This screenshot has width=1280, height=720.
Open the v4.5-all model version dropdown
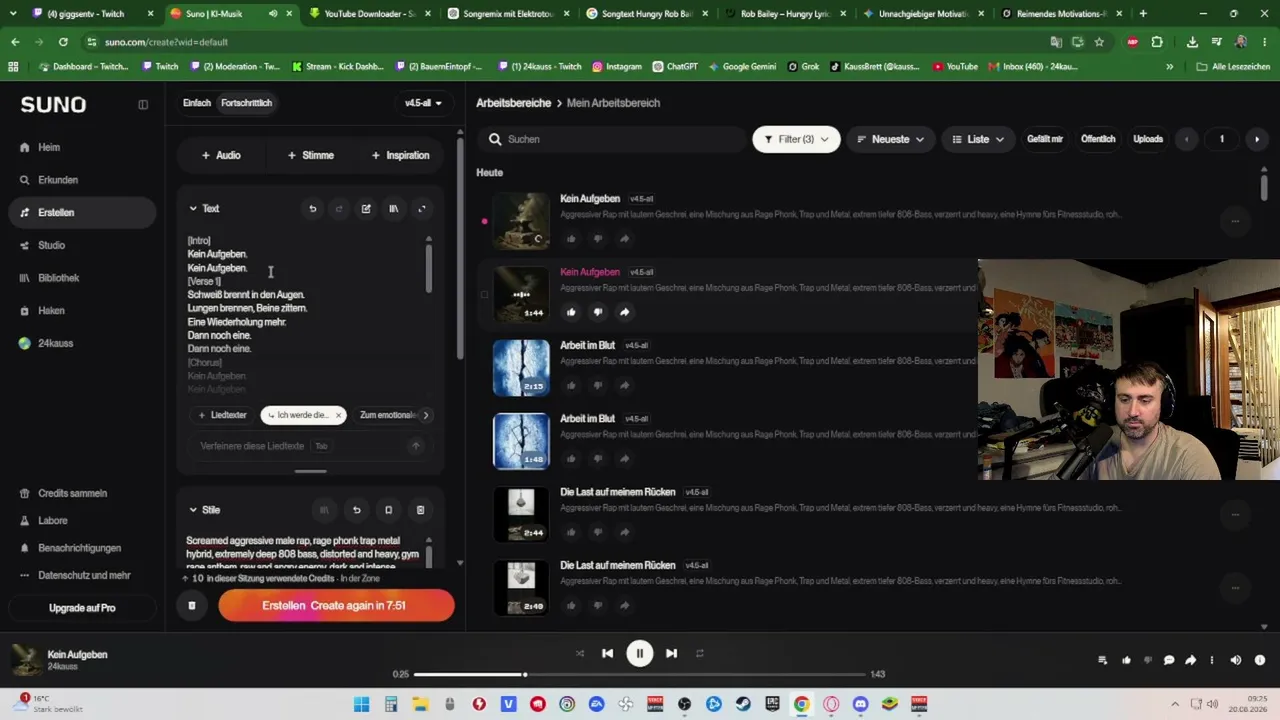point(423,103)
